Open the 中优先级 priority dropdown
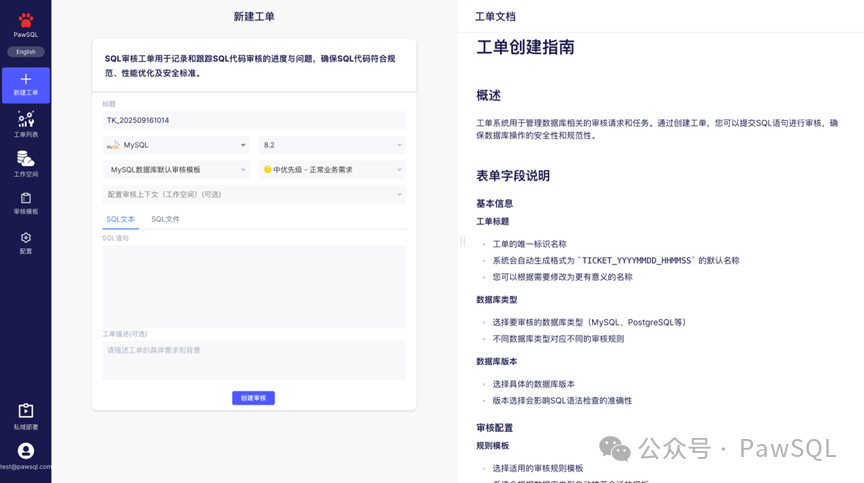 click(x=332, y=170)
